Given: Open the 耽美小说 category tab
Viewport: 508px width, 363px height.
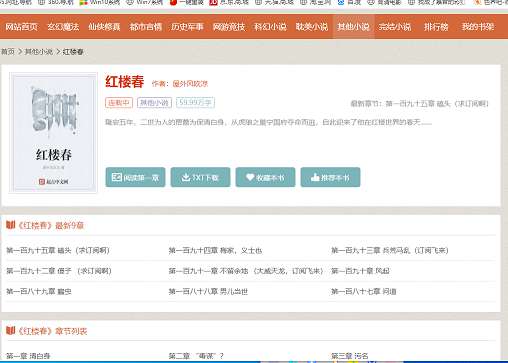Looking at the screenshot, I should pyautogui.click(x=312, y=27).
